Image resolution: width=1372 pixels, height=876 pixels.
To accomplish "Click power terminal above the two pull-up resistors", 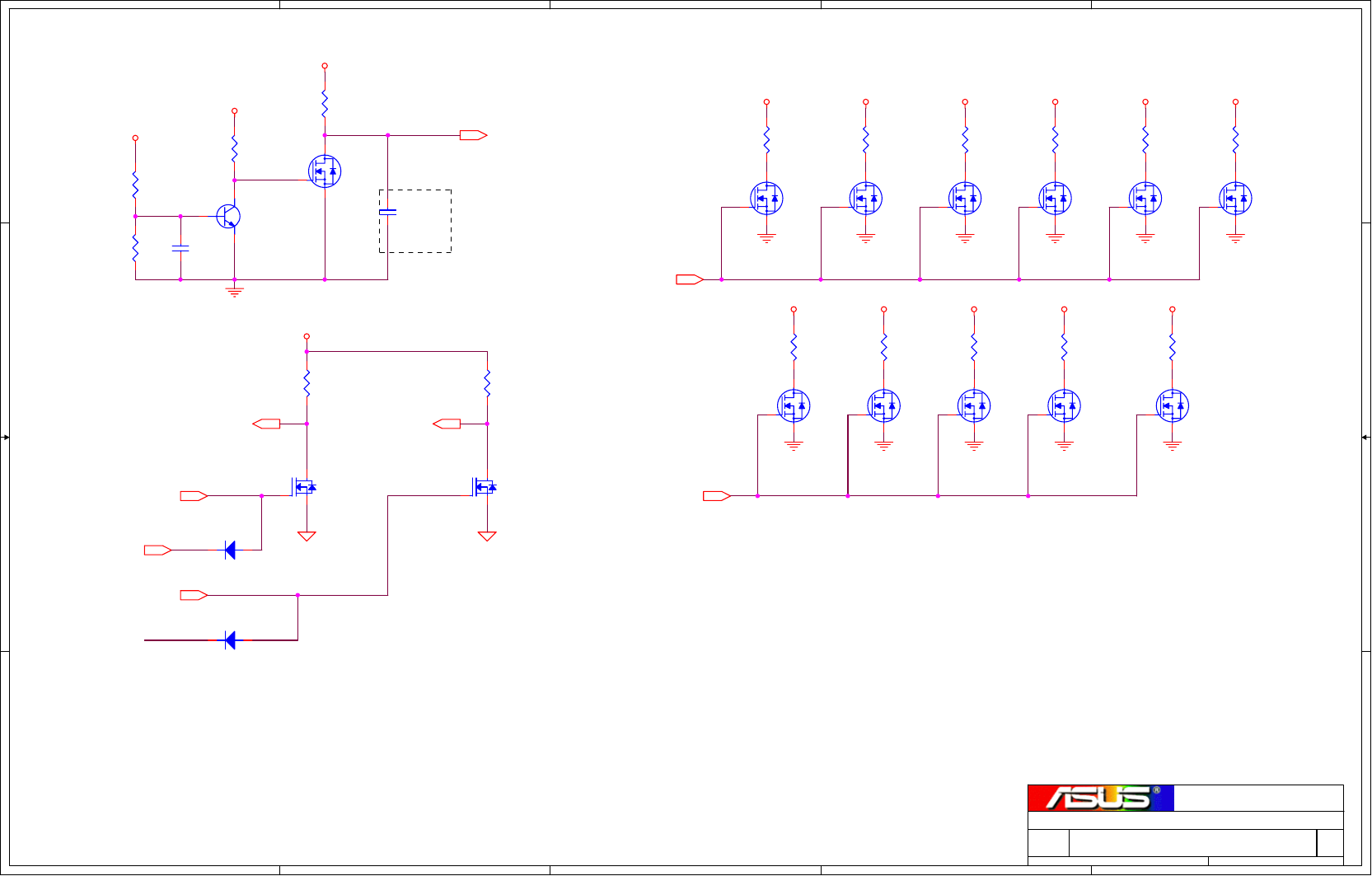I will tap(307, 336).
